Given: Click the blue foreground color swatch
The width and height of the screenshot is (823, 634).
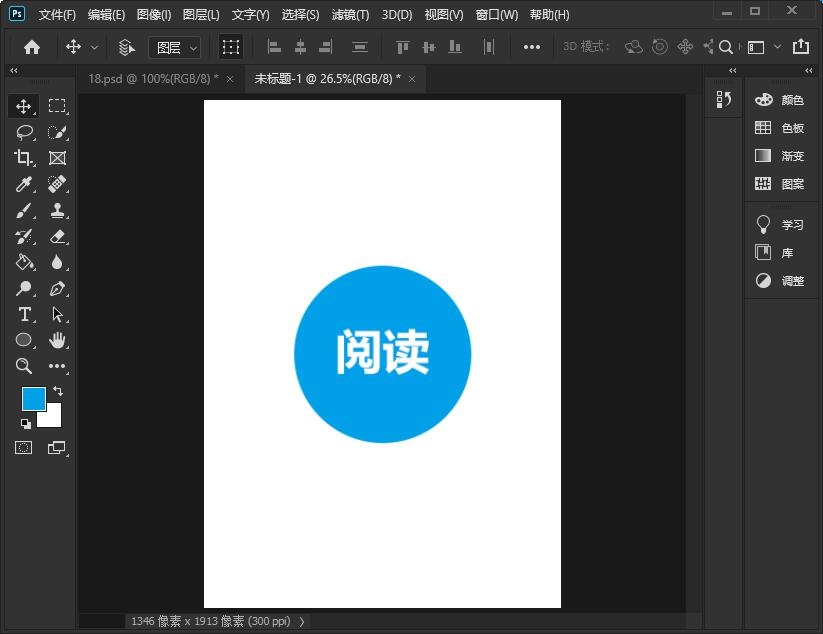Looking at the screenshot, I should coord(33,397).
